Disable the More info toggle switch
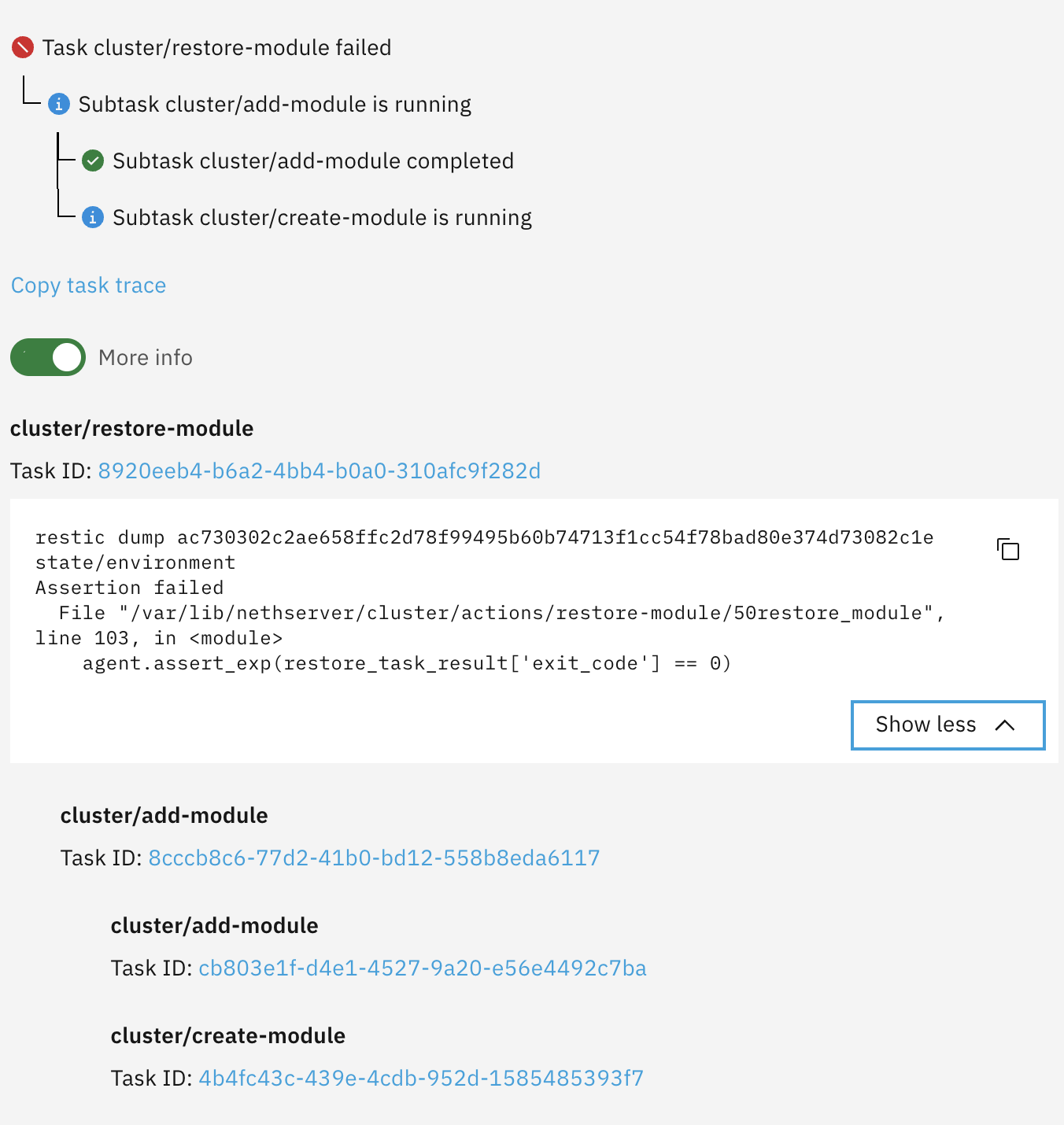This screenshot has height=1125, width=1064. click(48, 357)
